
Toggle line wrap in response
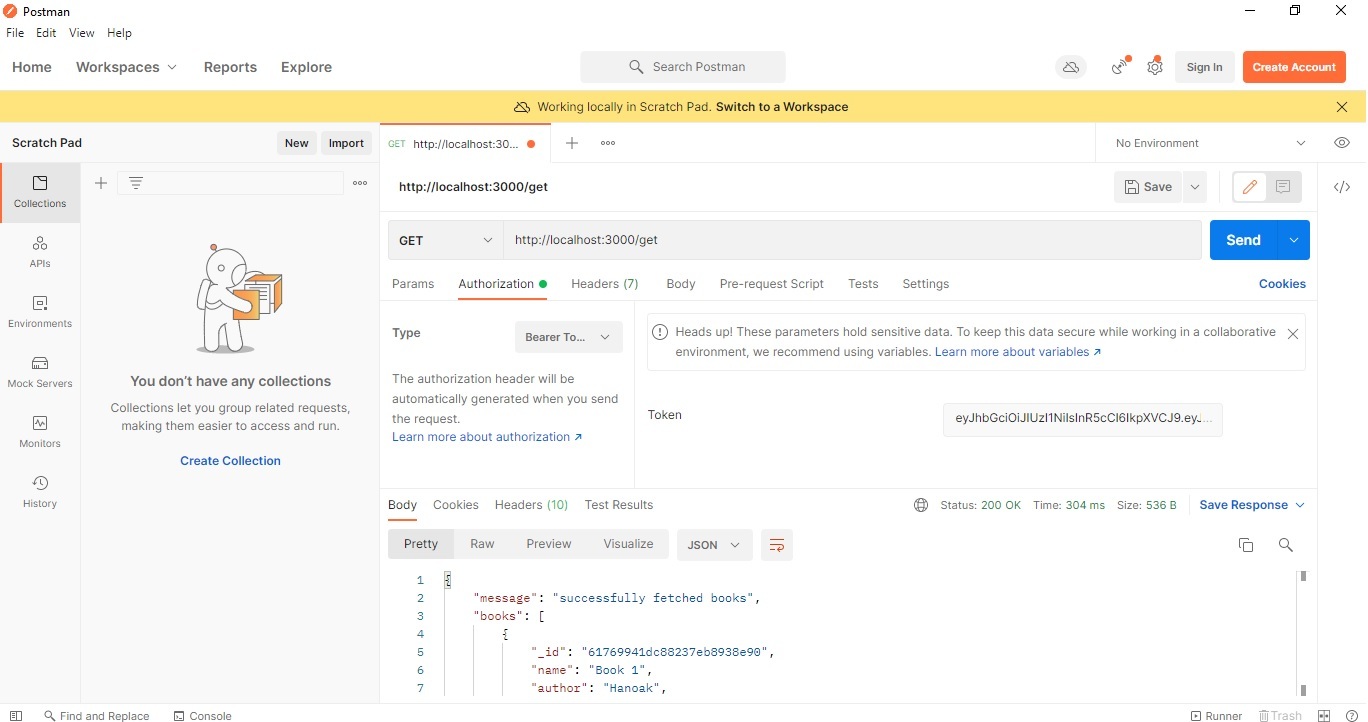pyautogui.click(x=776, y=545)
